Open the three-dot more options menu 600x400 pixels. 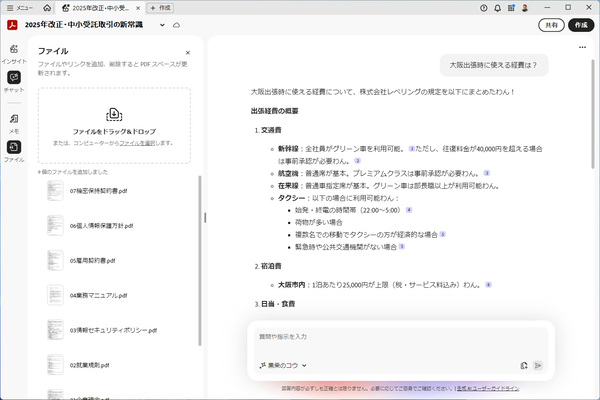(x=583, y=48)
